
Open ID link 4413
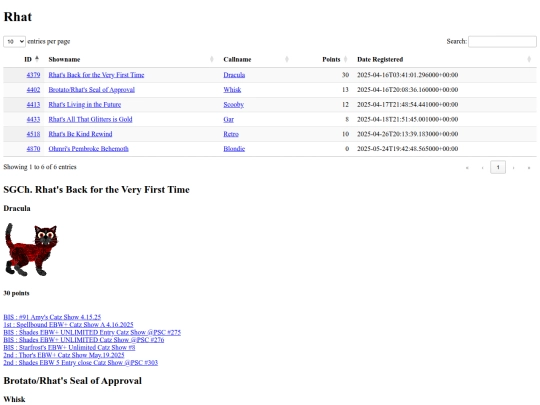[33, 104]
